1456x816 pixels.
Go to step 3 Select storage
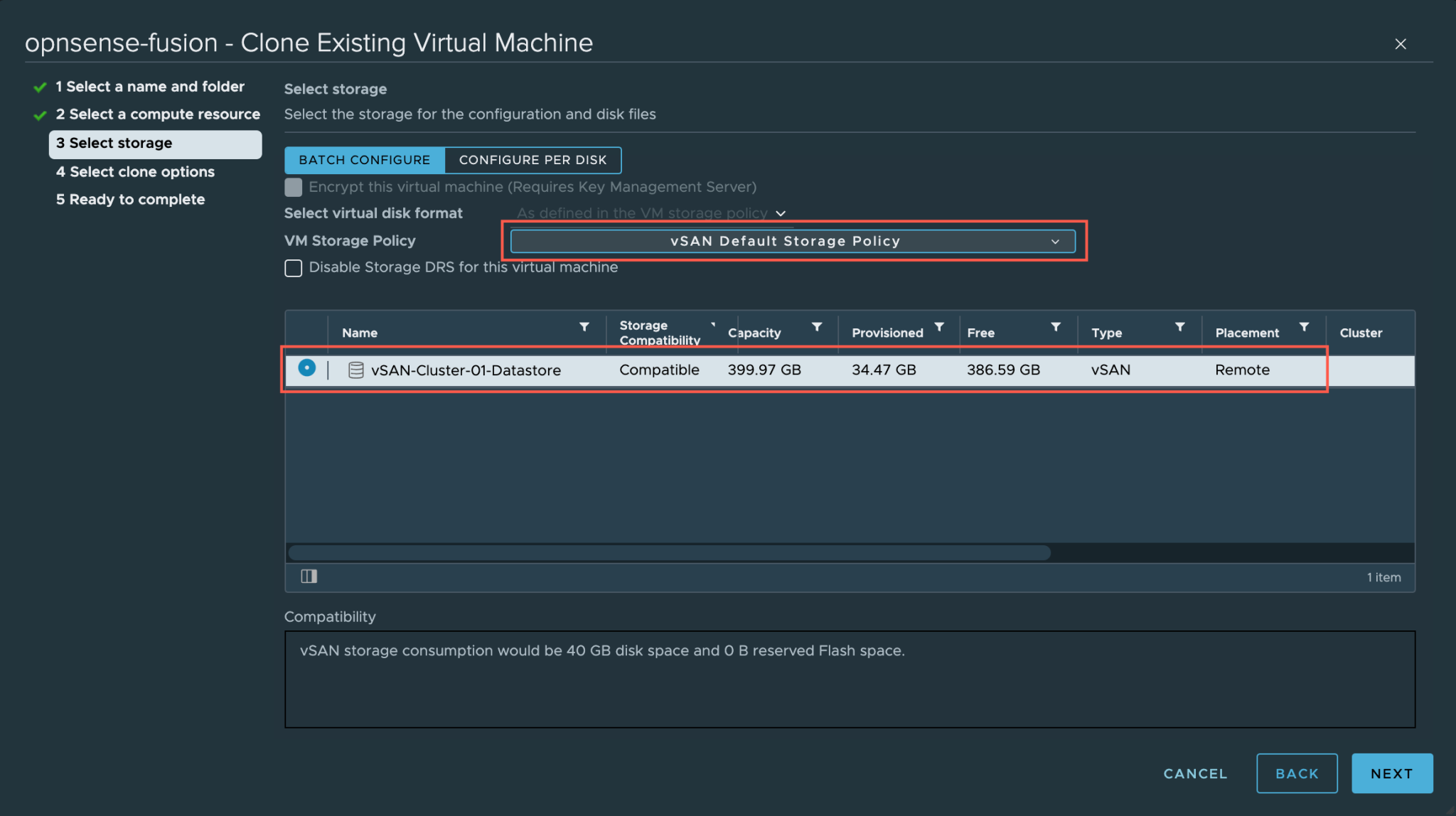pyautogui.click(x=155, y=144)
